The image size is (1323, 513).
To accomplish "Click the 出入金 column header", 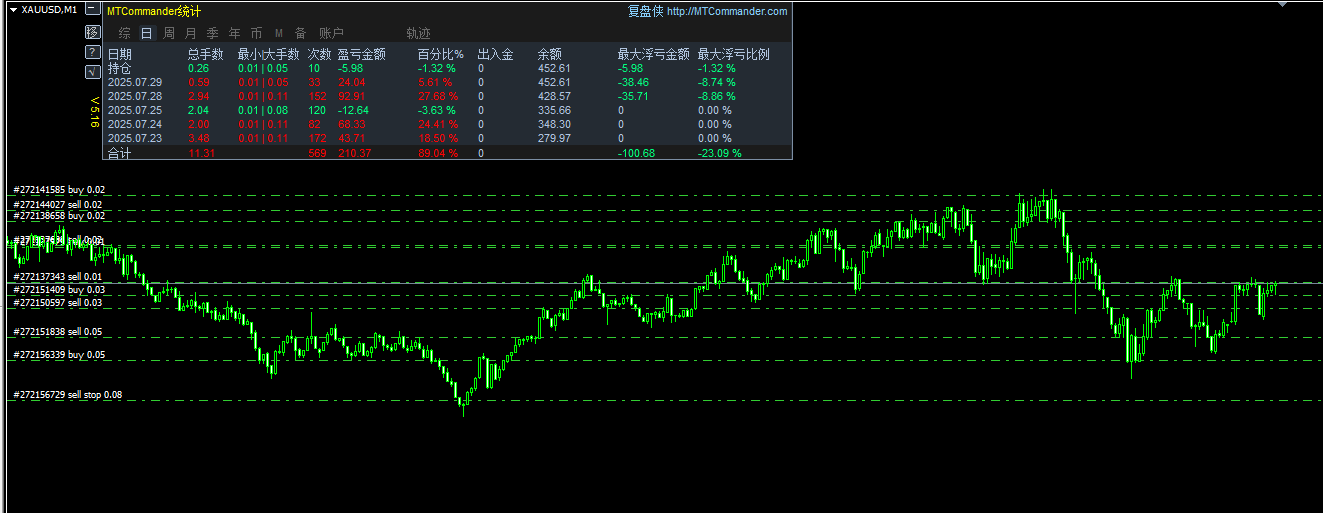I will (496, 54).
